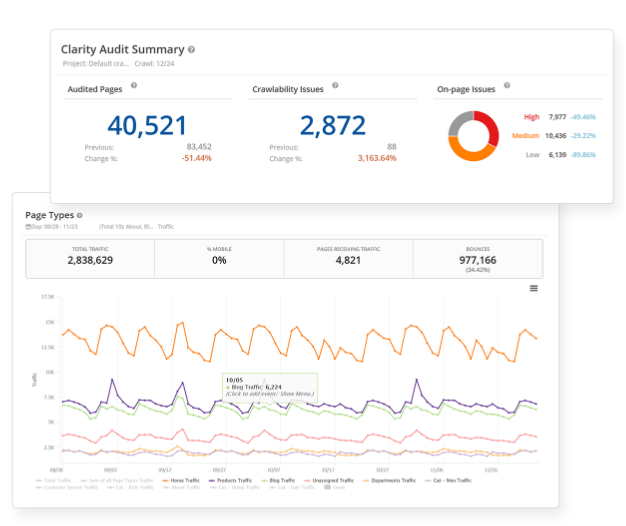Toggle Cat - Kids Traffic legend entry
The image size is (626, 526).
tap(131, 487)
